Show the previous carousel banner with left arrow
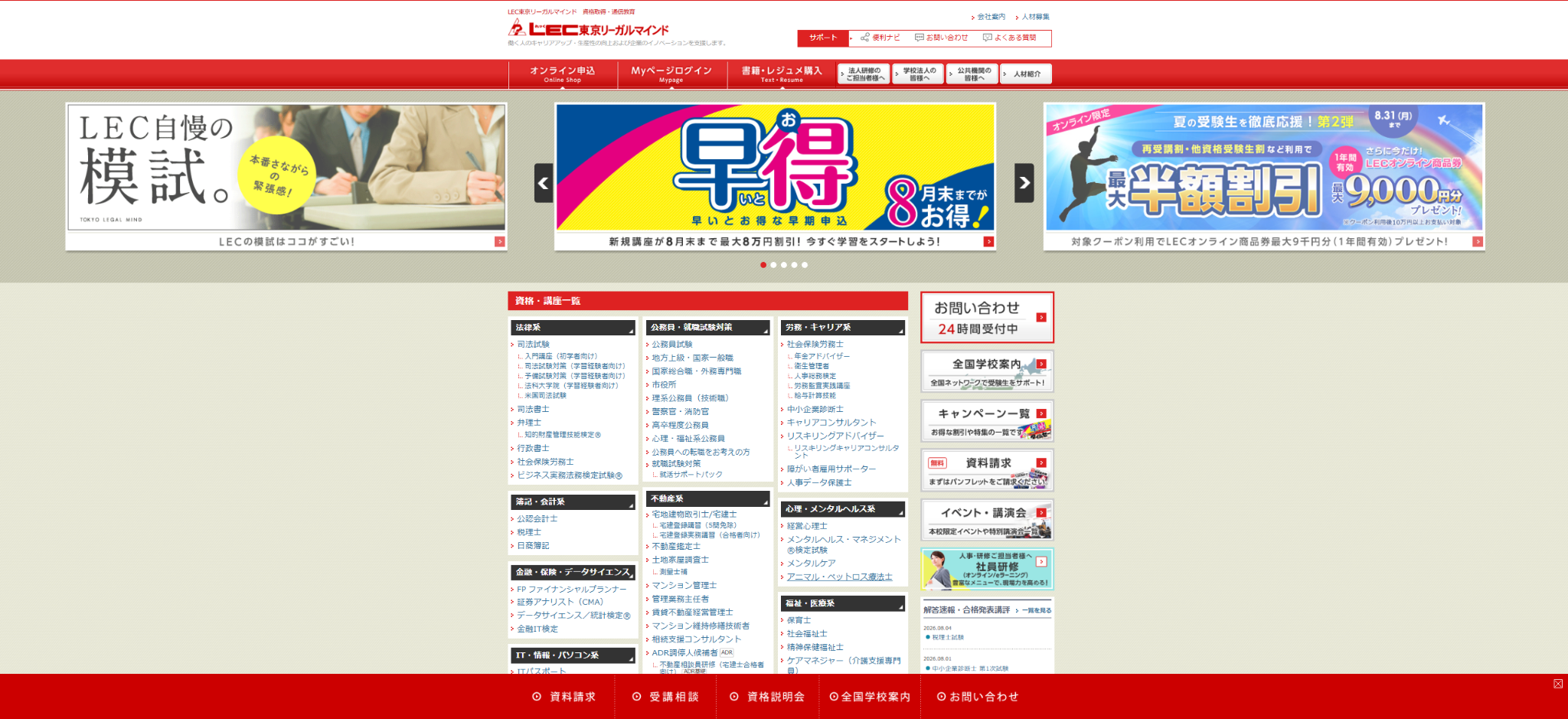The height and width of the screenshot is (719, 1568). (544, 183)
